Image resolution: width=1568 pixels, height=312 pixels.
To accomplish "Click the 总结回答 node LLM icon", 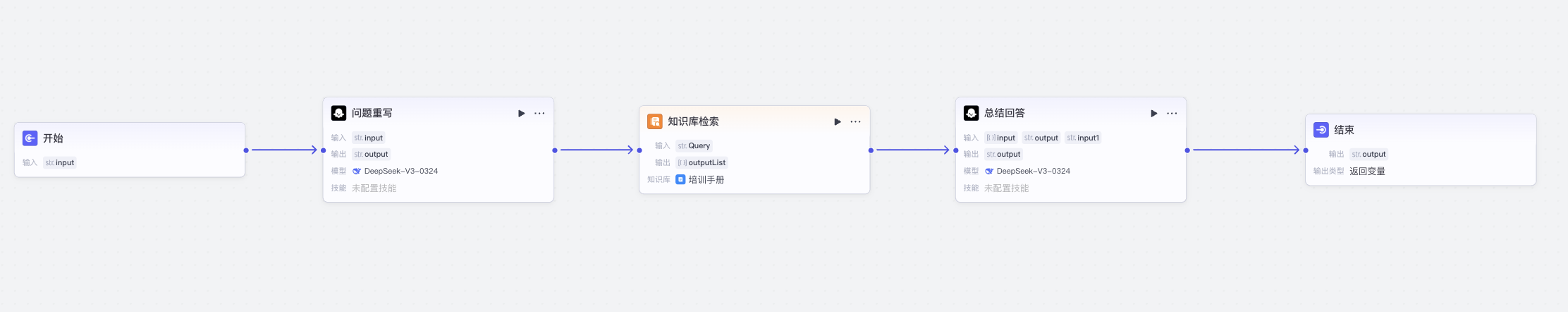I will tap(971, 113).
